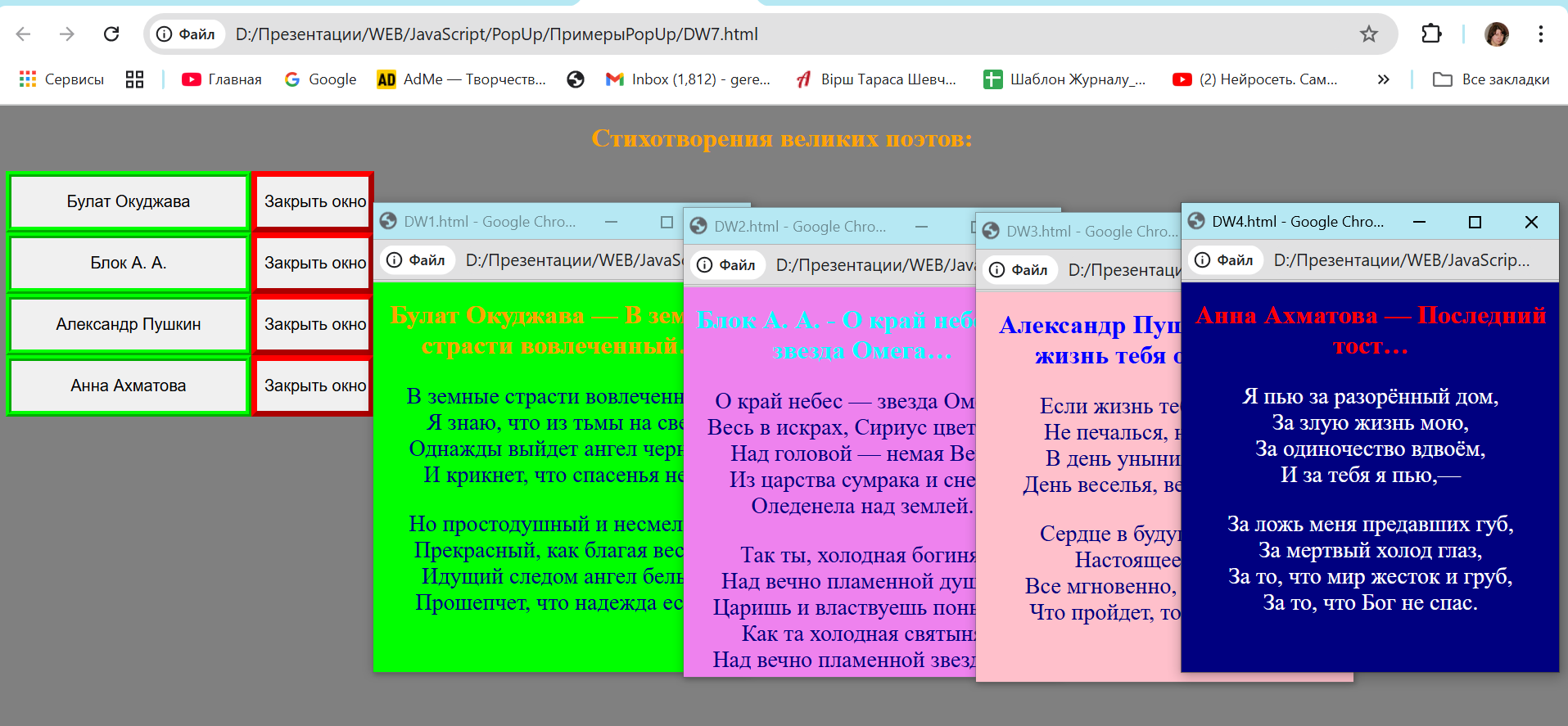Open the Chrome three-dot menu
1568x726 pixels.
[1540, 34]
